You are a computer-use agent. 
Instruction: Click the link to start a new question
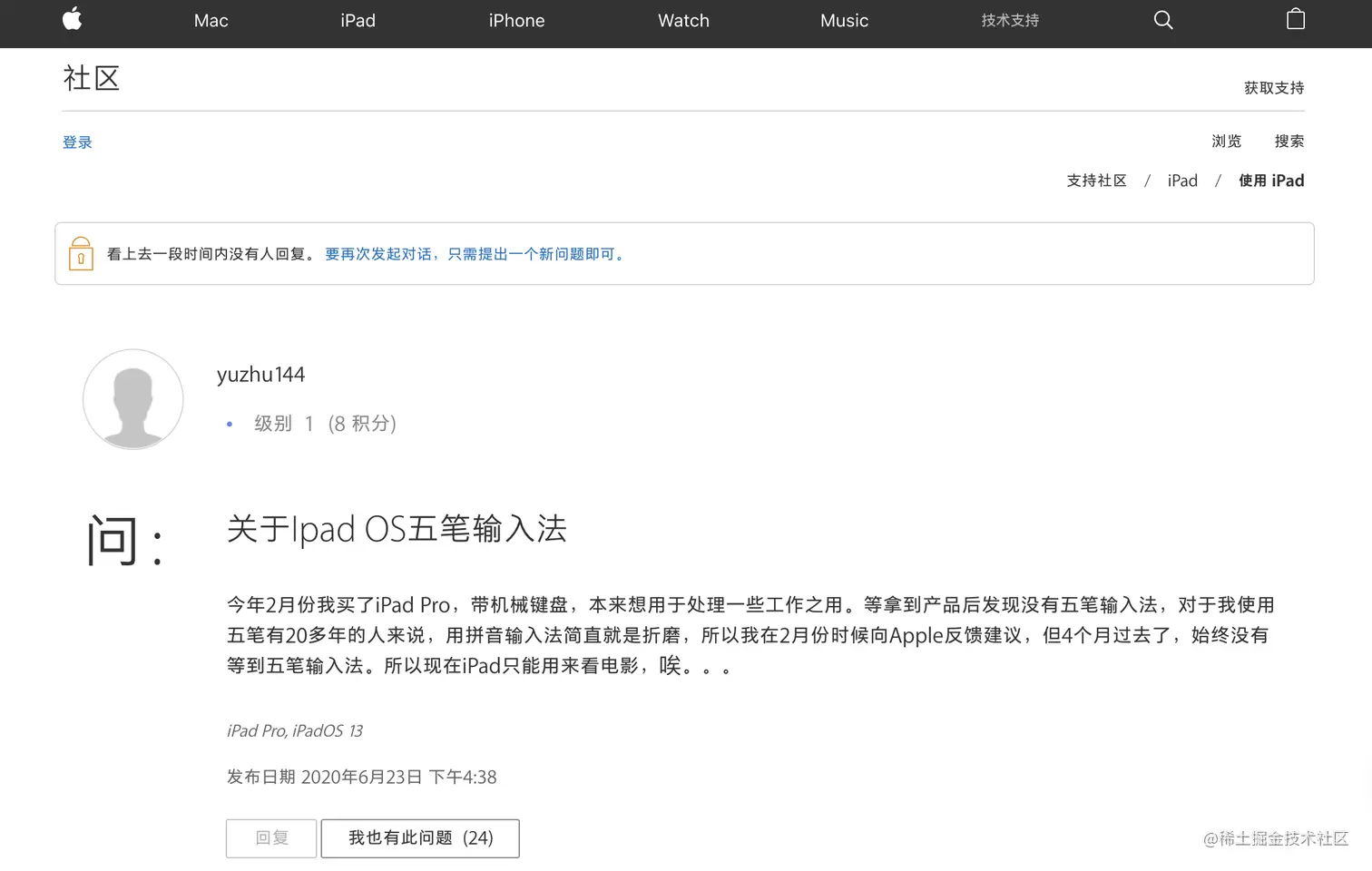[x=476, y=254]
